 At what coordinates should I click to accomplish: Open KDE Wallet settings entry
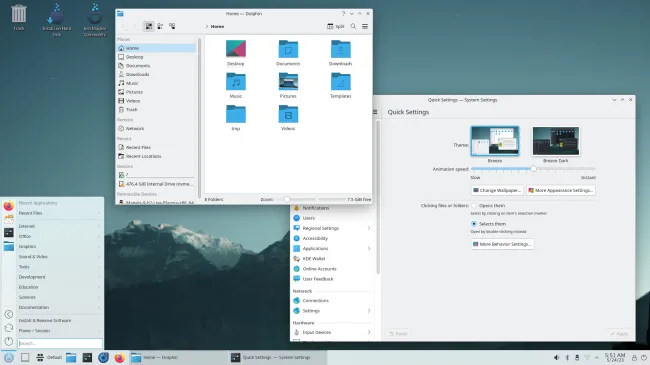point(332,258)
